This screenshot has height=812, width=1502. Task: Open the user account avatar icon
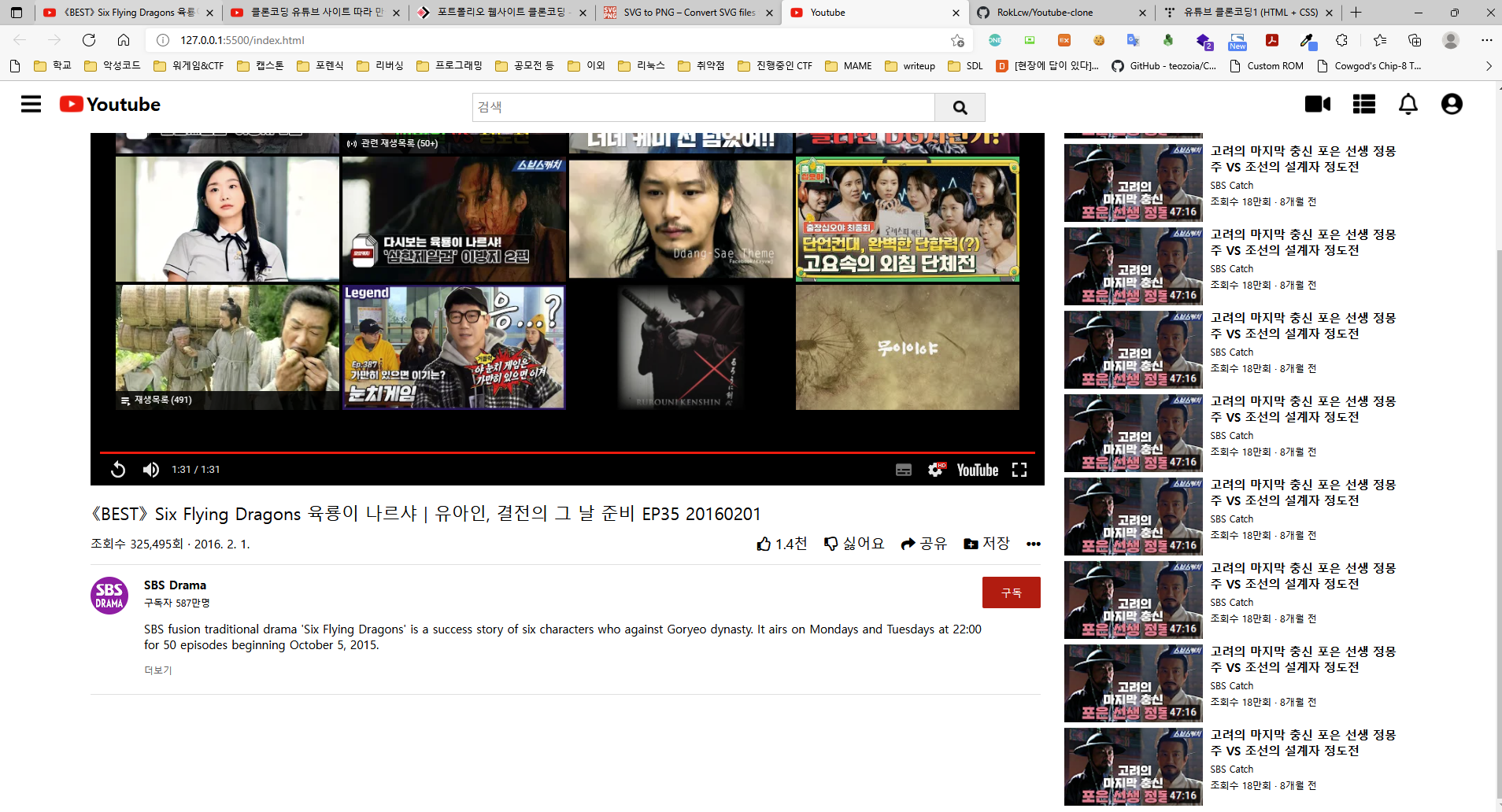pos(1452,104)
